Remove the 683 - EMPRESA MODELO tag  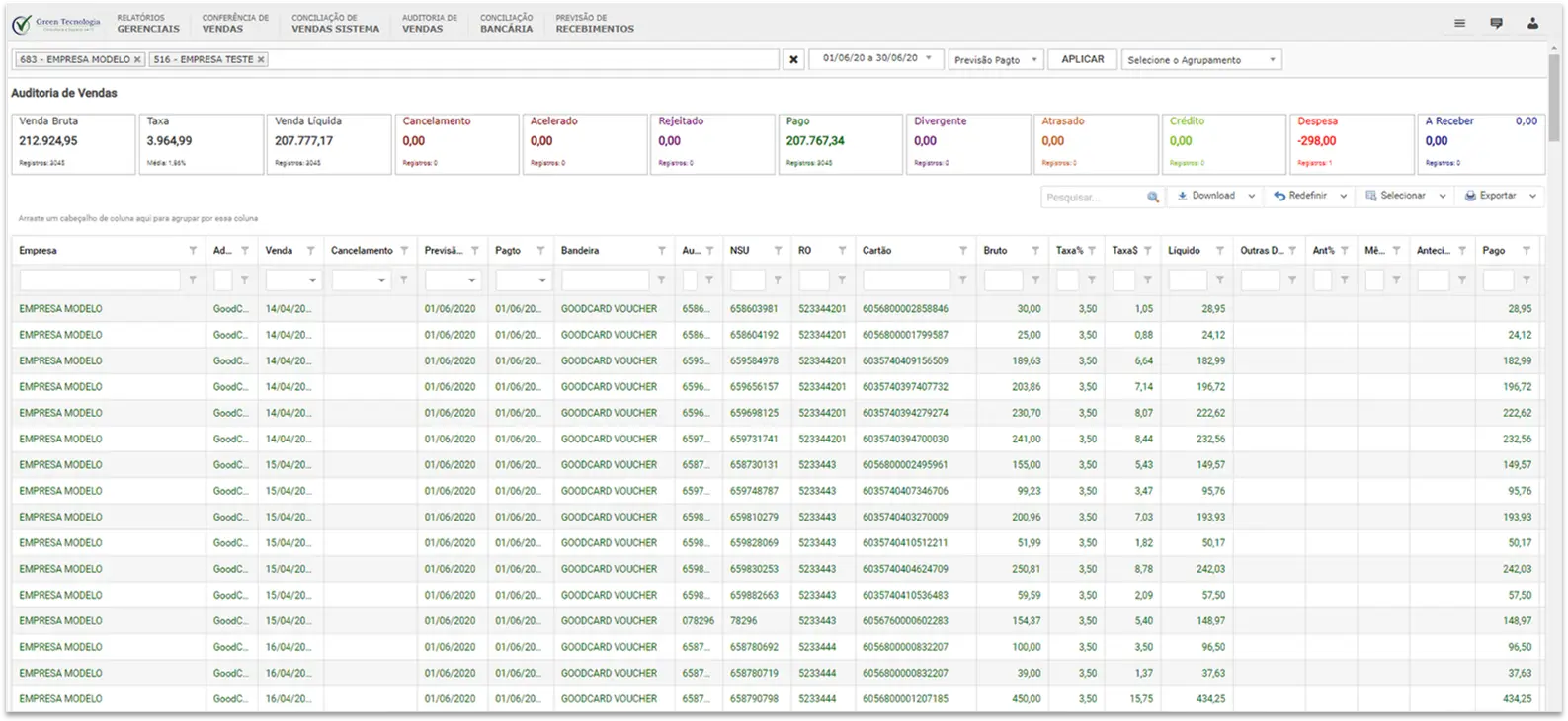tap(137, 60)
